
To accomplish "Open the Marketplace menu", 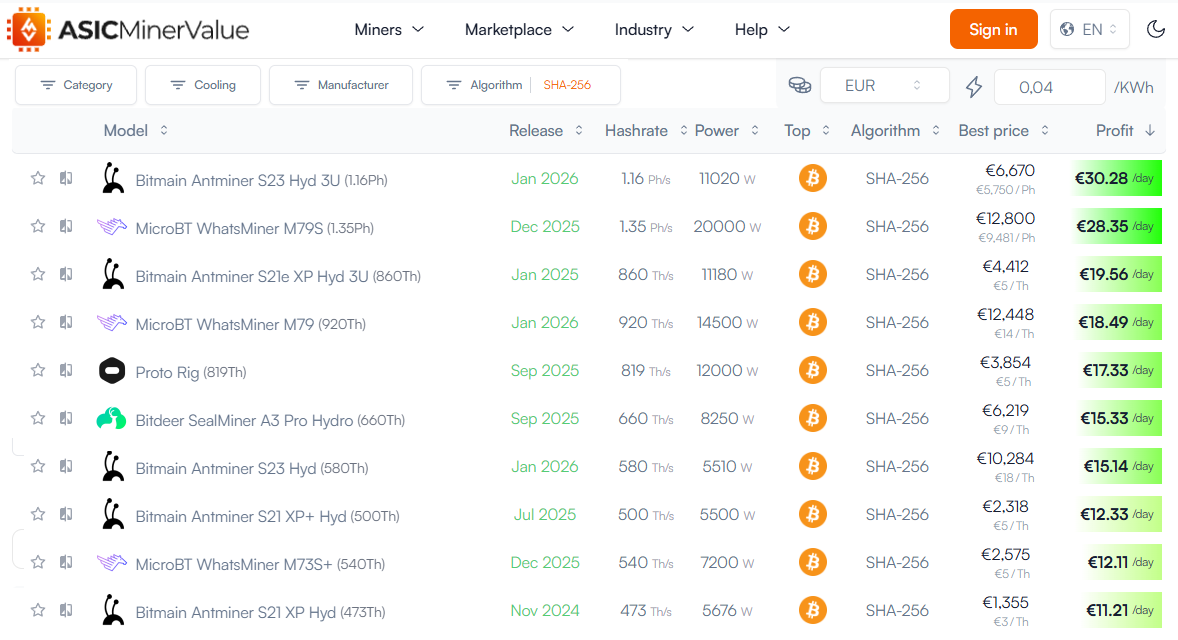I will pos(519,29).
